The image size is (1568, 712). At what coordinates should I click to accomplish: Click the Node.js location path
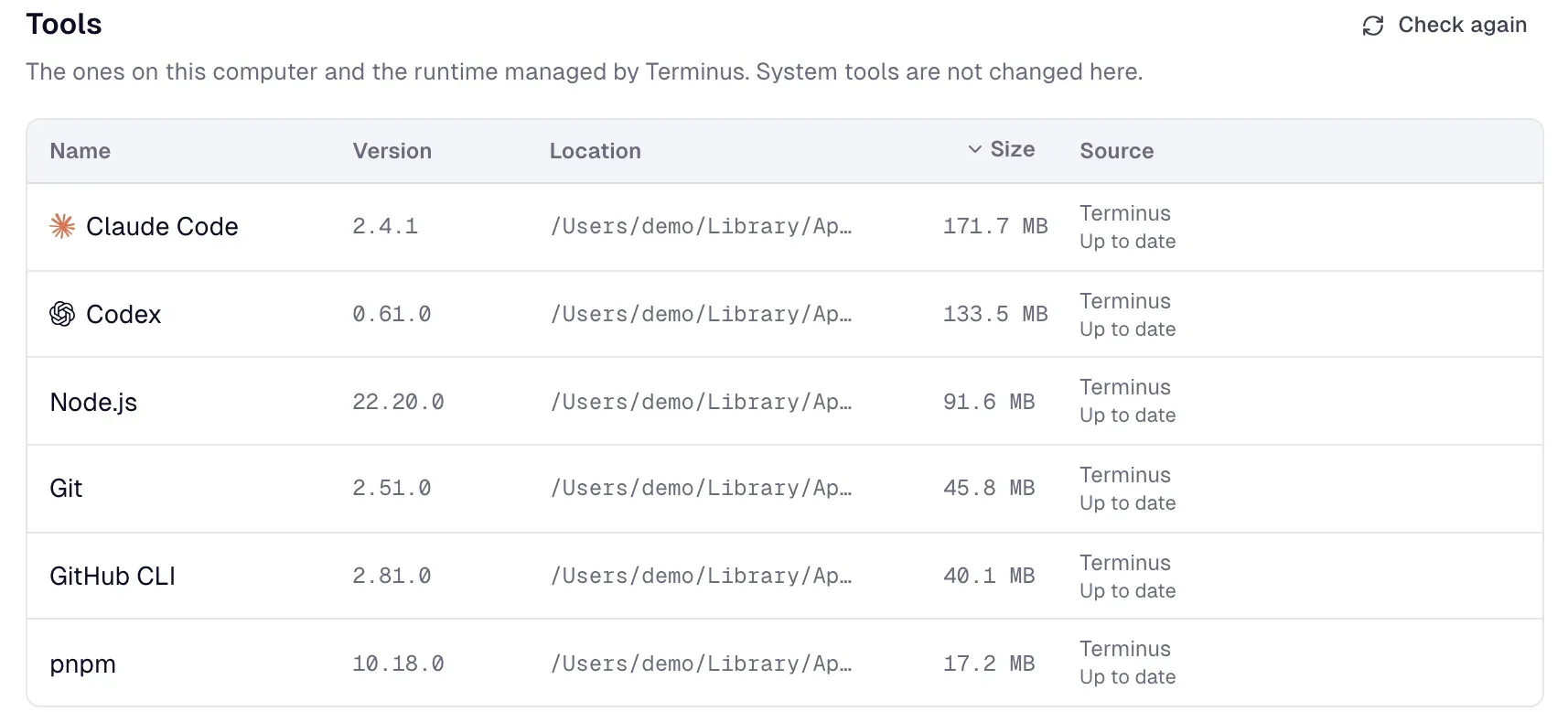(701, 402)
